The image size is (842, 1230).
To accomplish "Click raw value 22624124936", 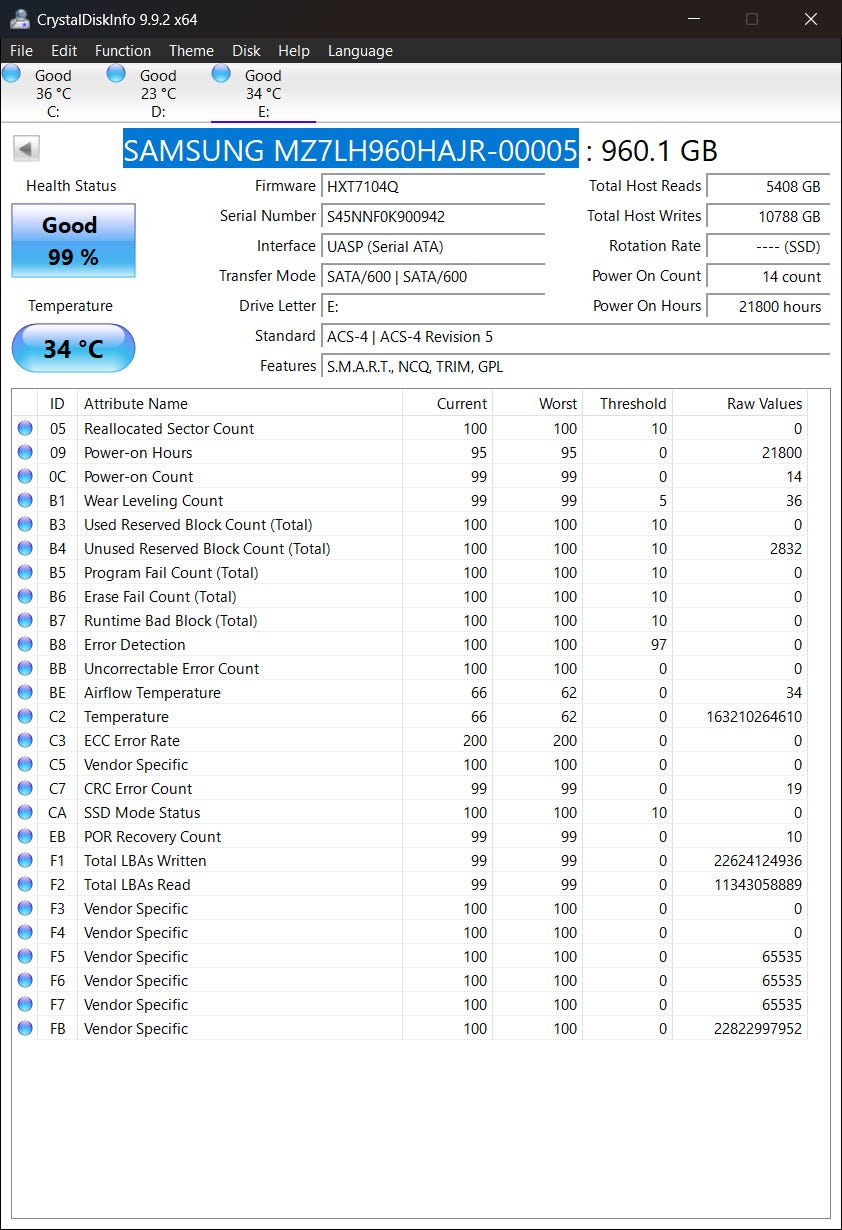I will [758, 861].
